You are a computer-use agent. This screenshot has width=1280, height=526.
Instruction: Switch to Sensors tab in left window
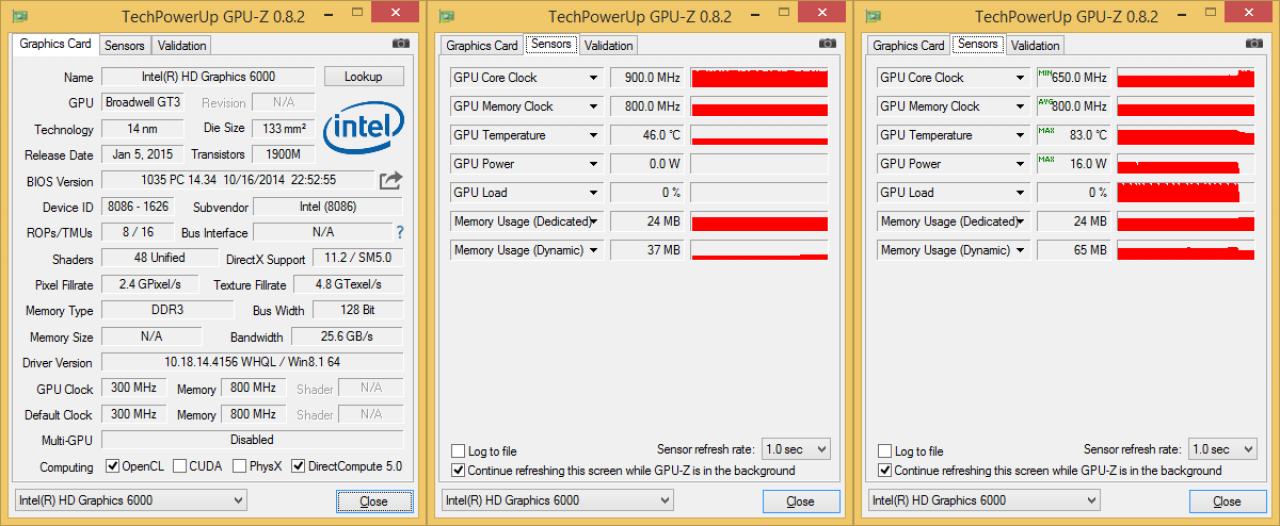click(125, 45)
